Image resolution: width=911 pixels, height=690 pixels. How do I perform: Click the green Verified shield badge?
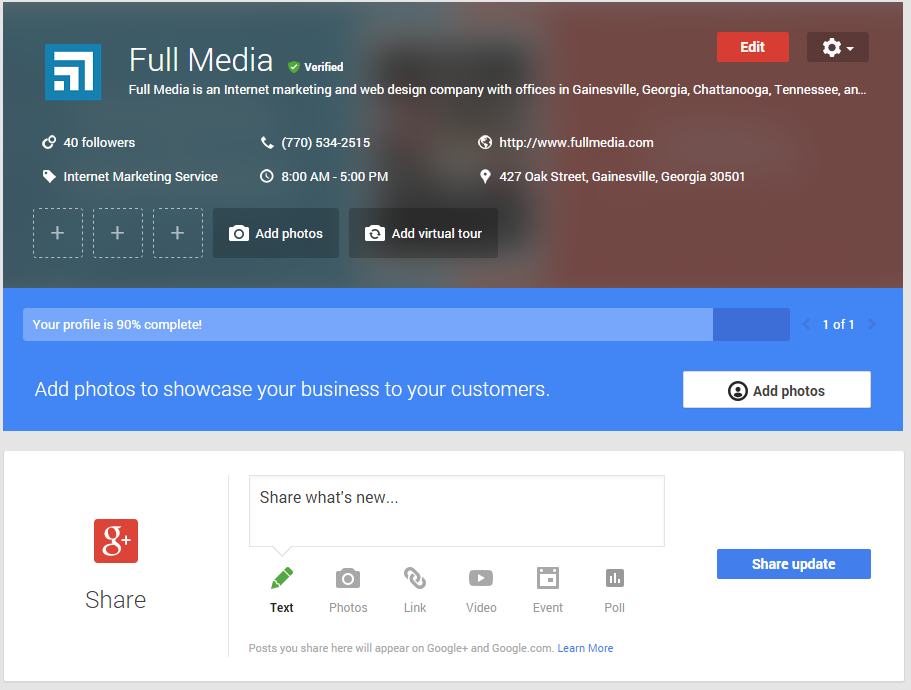(294, 67)
